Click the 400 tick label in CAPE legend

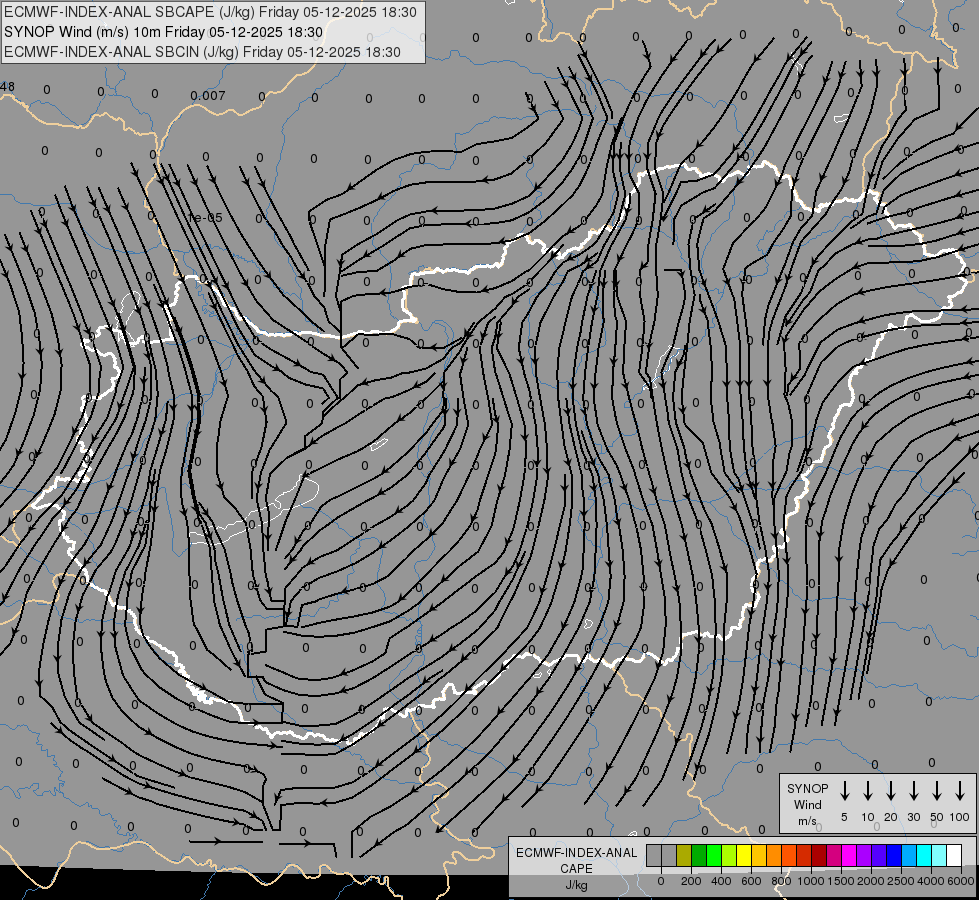(x=721, y=881)
